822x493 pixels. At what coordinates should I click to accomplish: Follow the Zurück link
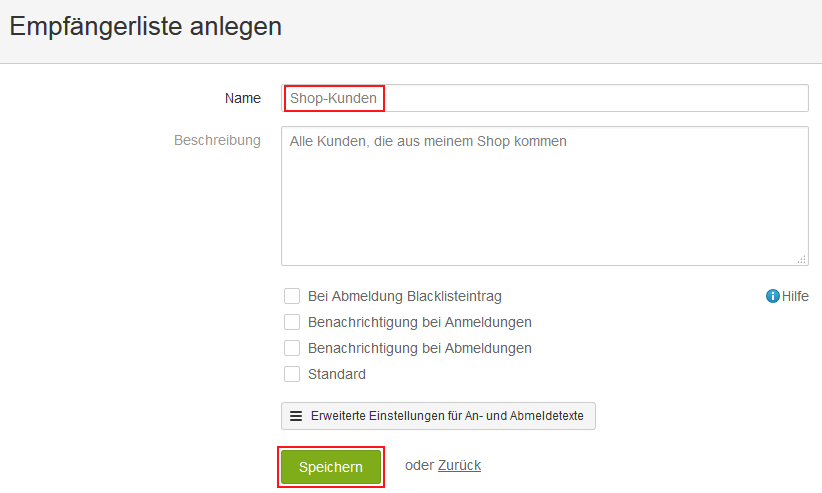459,465
